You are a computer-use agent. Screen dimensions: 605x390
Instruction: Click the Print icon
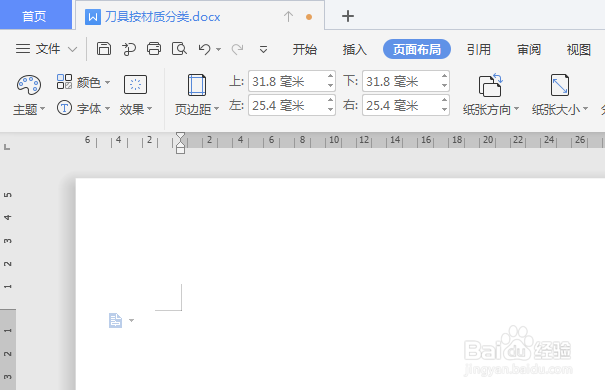click(154, 49)
